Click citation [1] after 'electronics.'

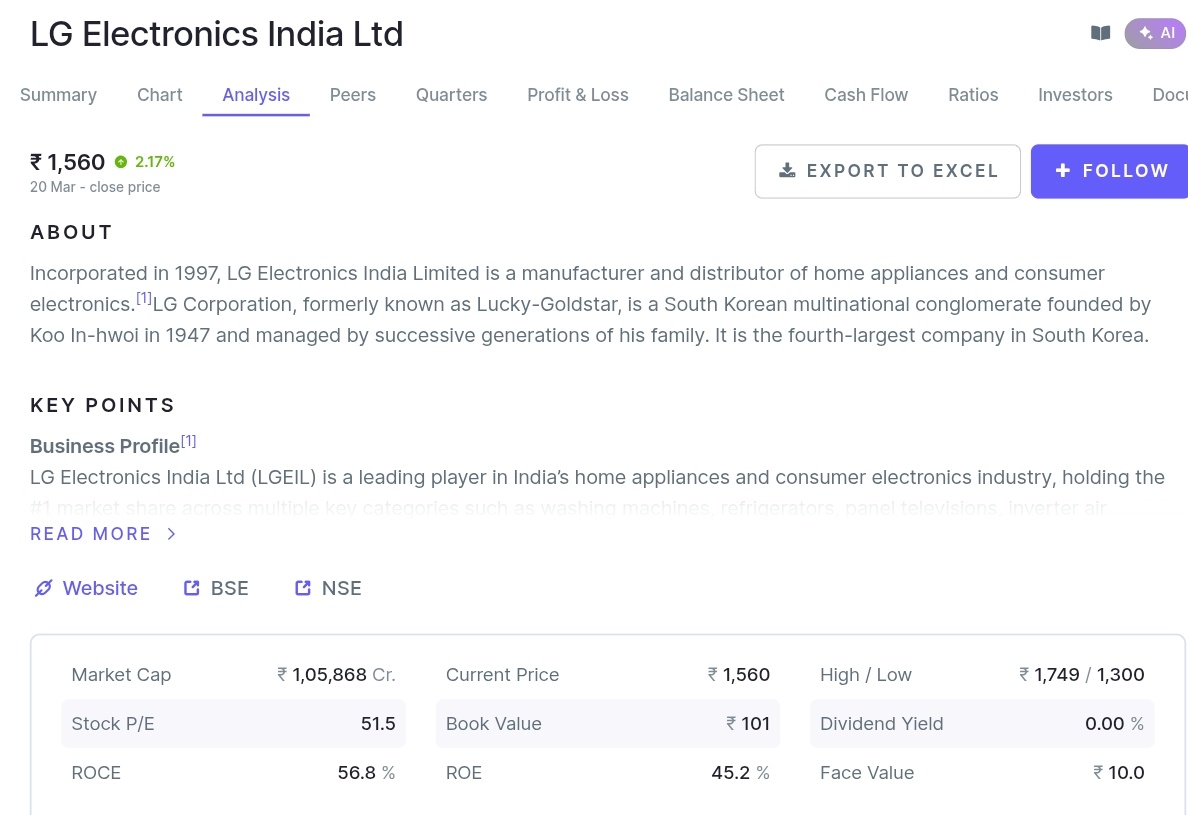pos(144,298)
